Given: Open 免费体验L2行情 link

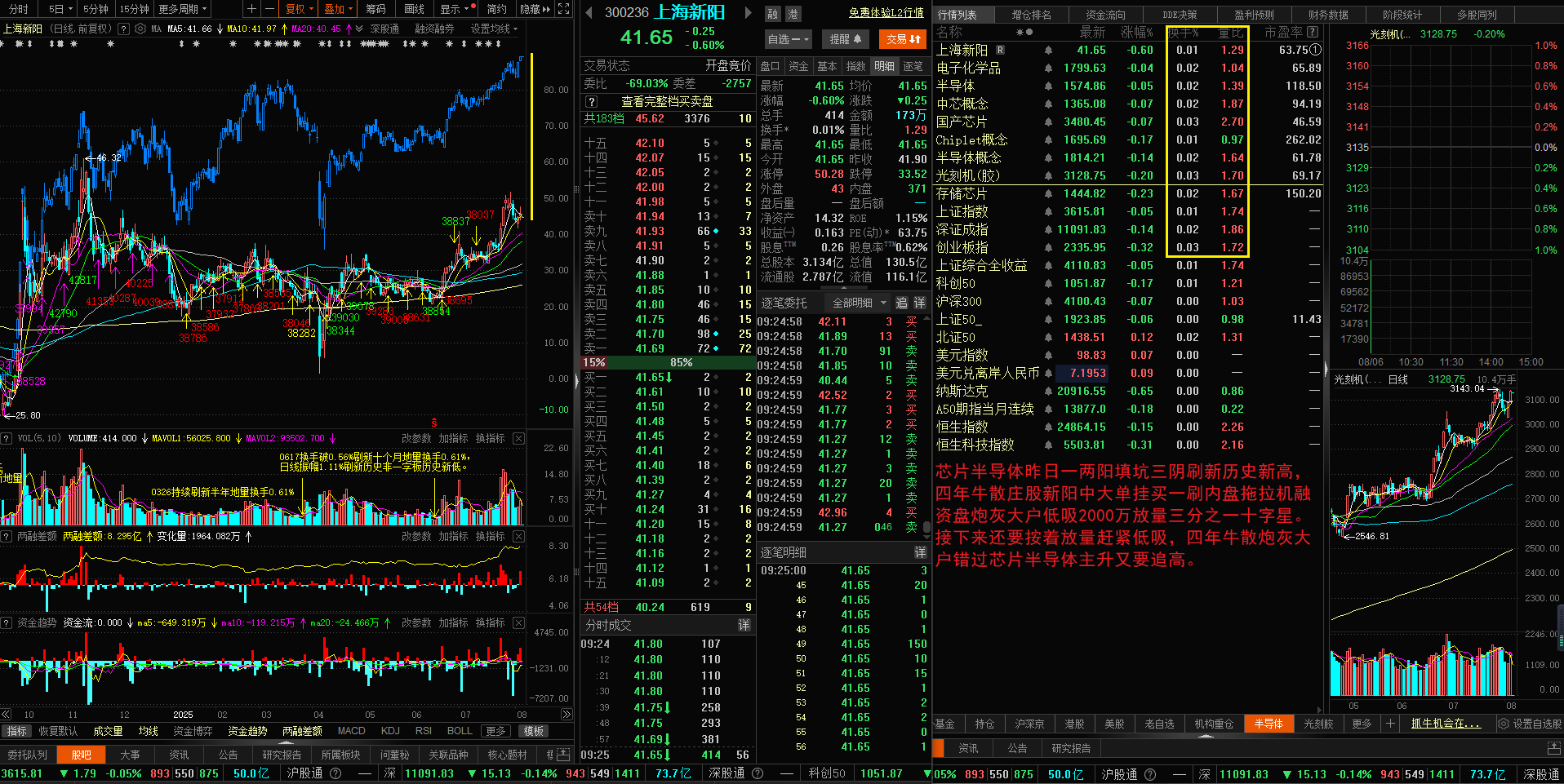Looking at the screenshot, I should [x=886, y=13].
